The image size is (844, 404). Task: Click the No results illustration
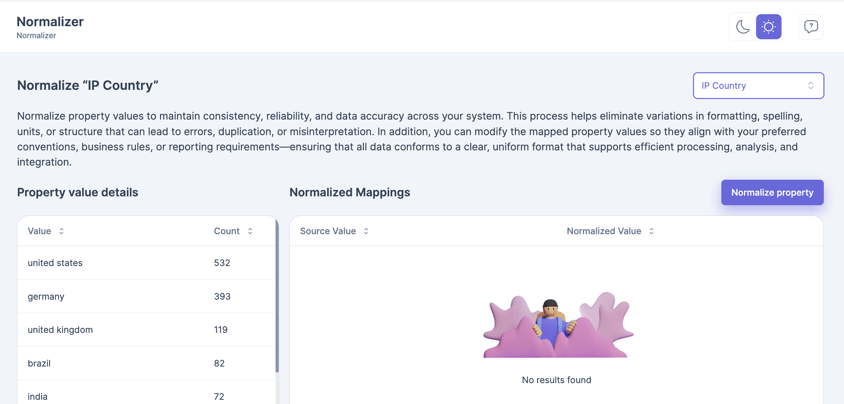[x=557, y=325]
